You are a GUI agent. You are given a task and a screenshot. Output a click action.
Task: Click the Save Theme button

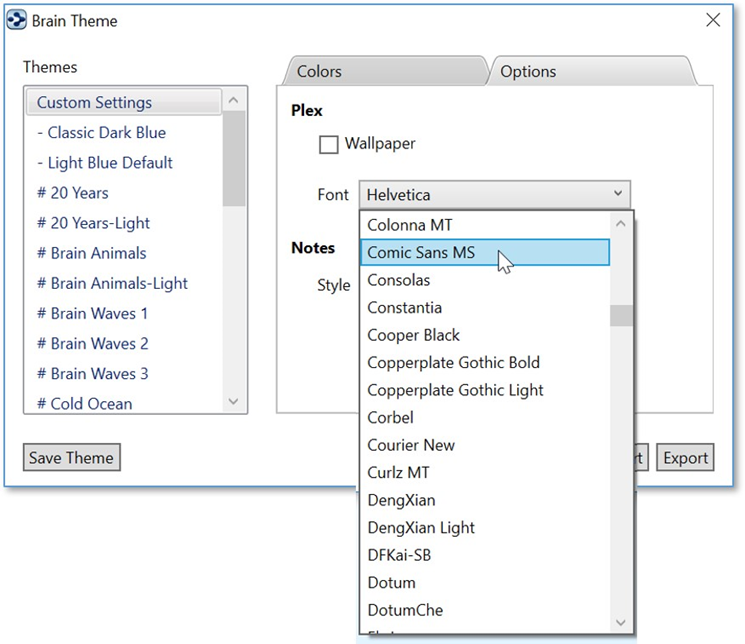tap(71, 458)
